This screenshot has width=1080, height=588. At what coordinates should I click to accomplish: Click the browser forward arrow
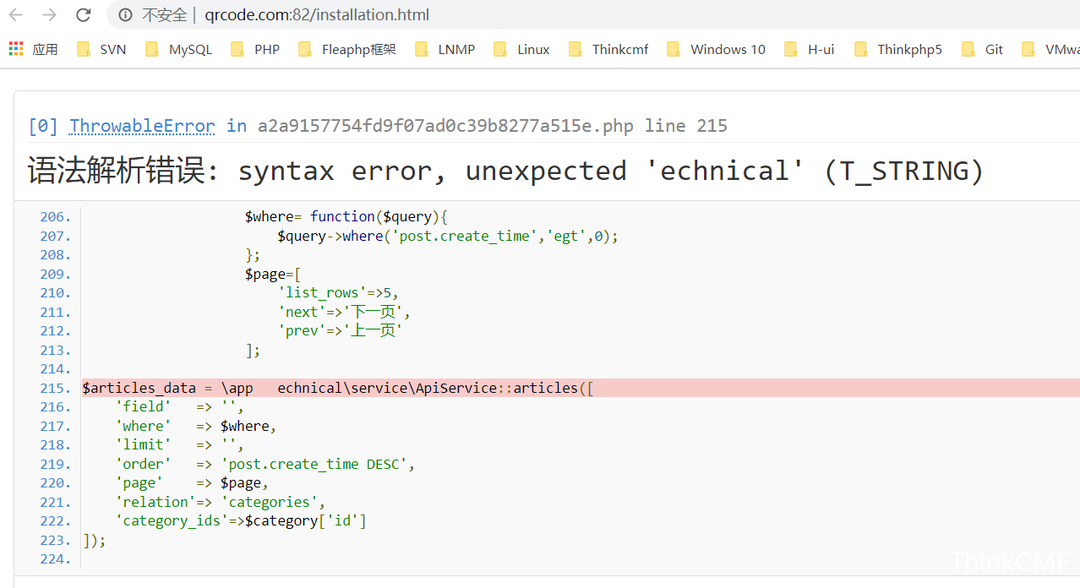pyautogui.click(x=49, y=15)
